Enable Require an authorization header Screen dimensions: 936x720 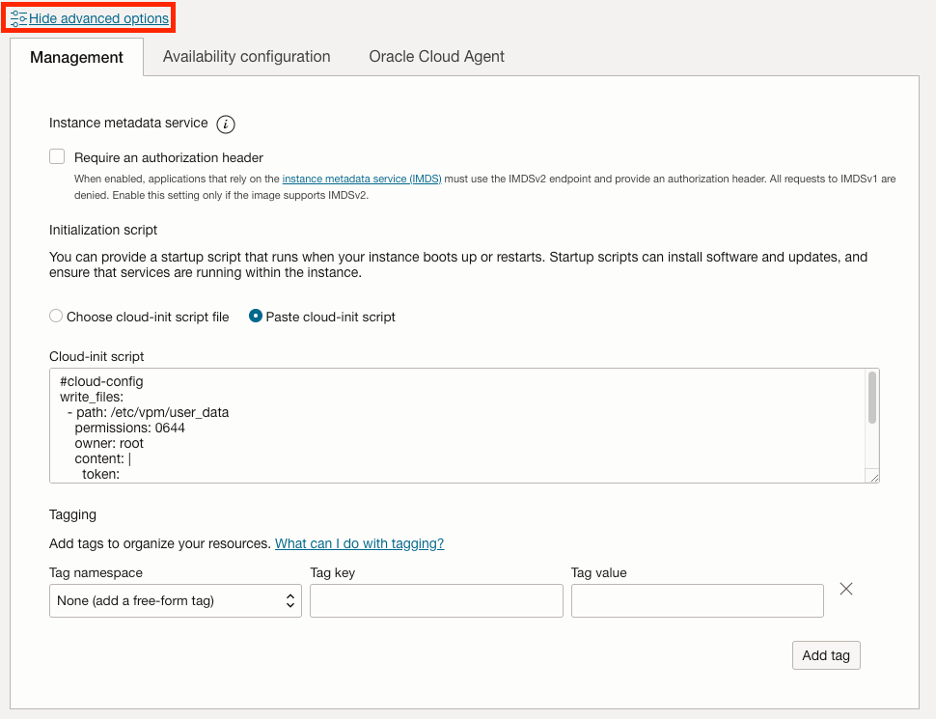(57, 156)
